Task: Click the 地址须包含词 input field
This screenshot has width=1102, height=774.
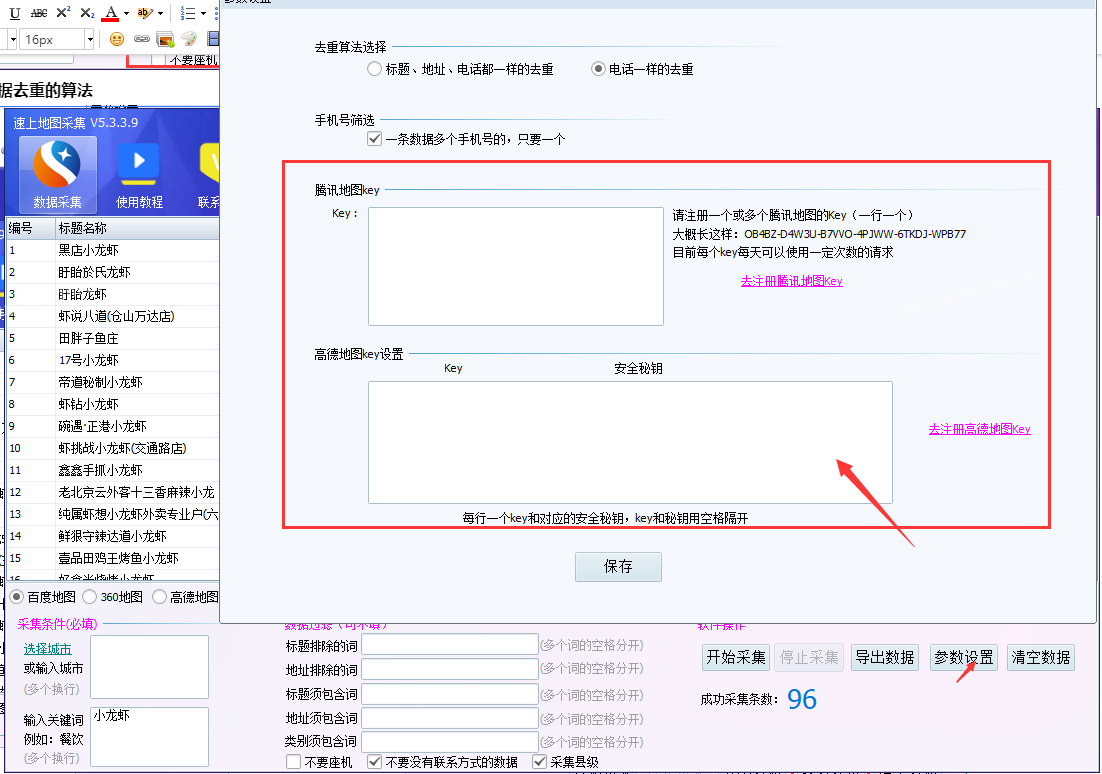Action: point(450,718)
